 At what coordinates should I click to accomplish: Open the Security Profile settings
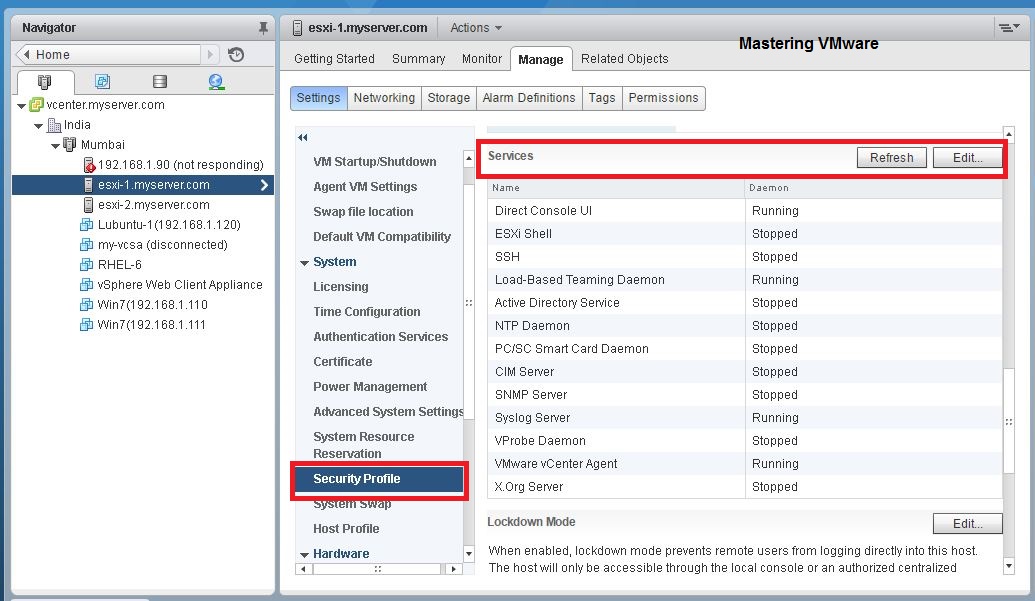[379, 479]
